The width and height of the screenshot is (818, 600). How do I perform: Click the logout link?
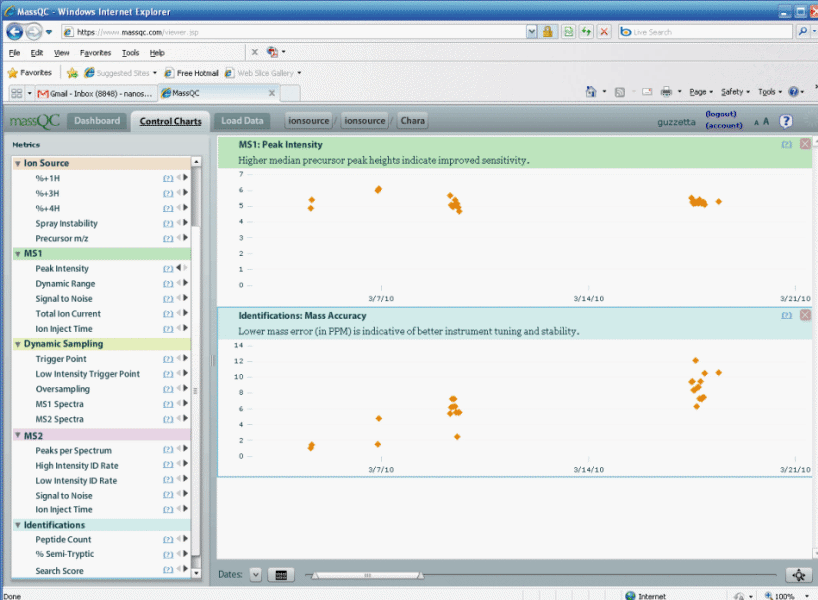click(720, 114)
